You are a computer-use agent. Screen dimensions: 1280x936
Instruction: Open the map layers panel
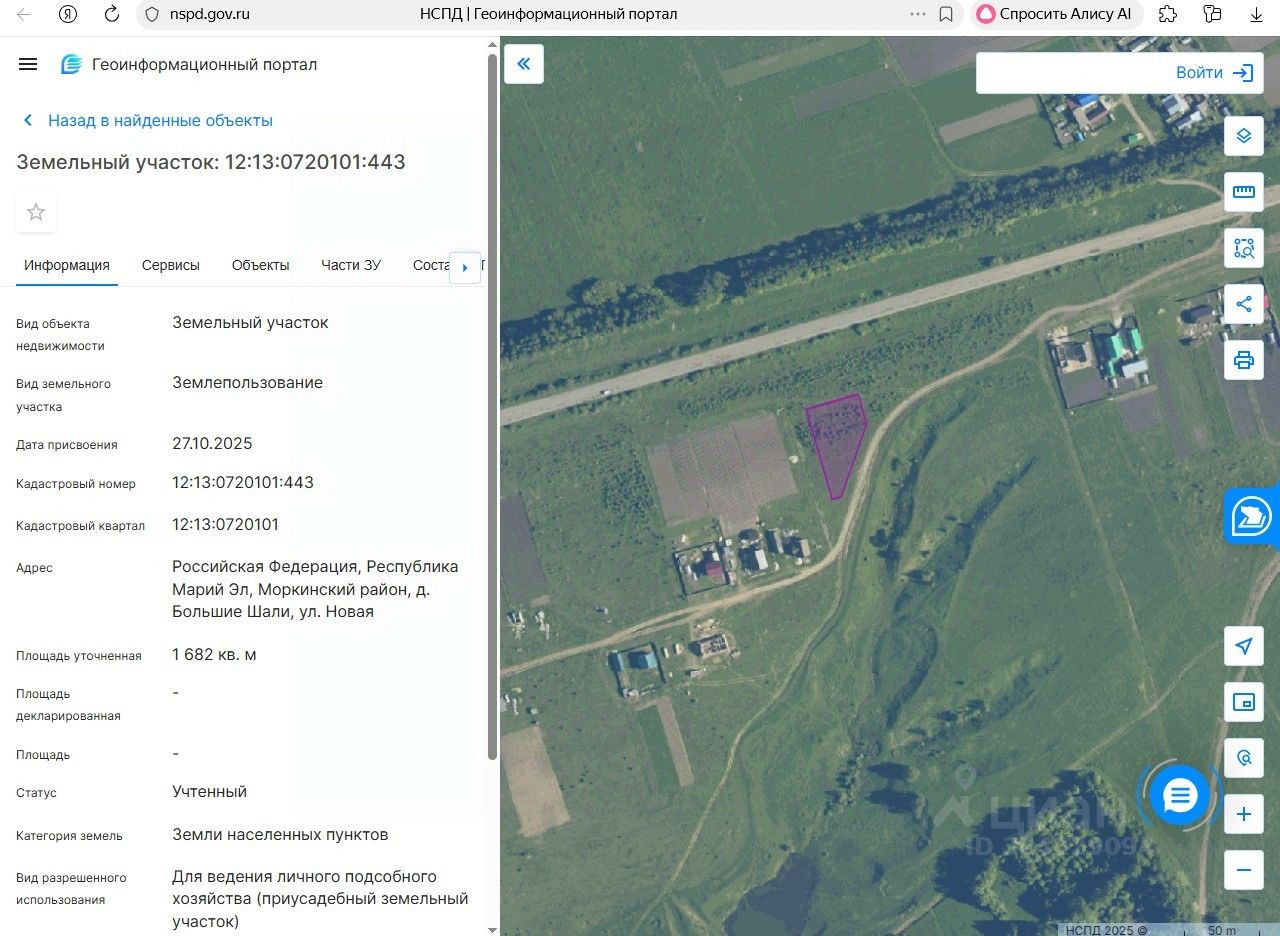1244,136
